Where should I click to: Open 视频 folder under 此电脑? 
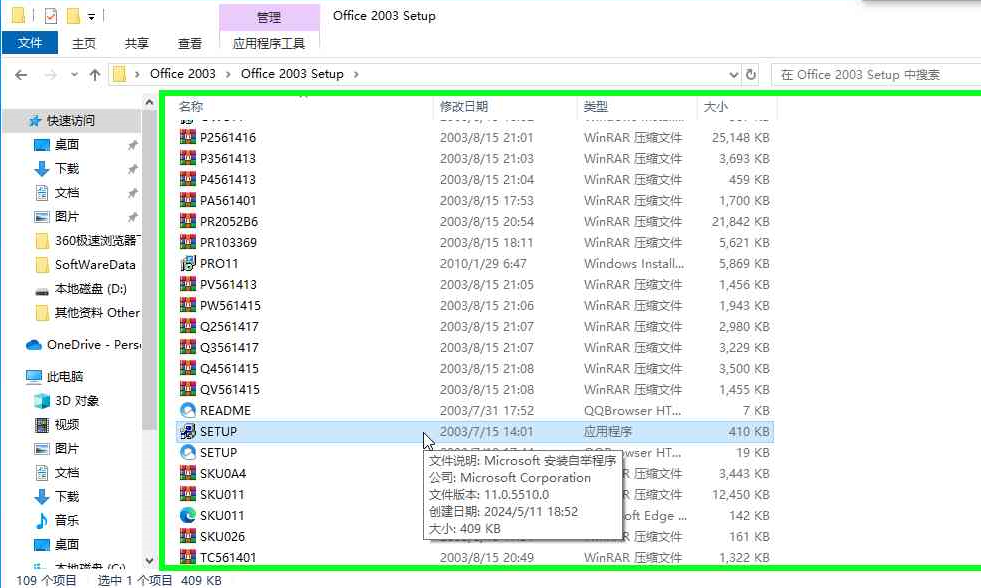click(66, 425)
